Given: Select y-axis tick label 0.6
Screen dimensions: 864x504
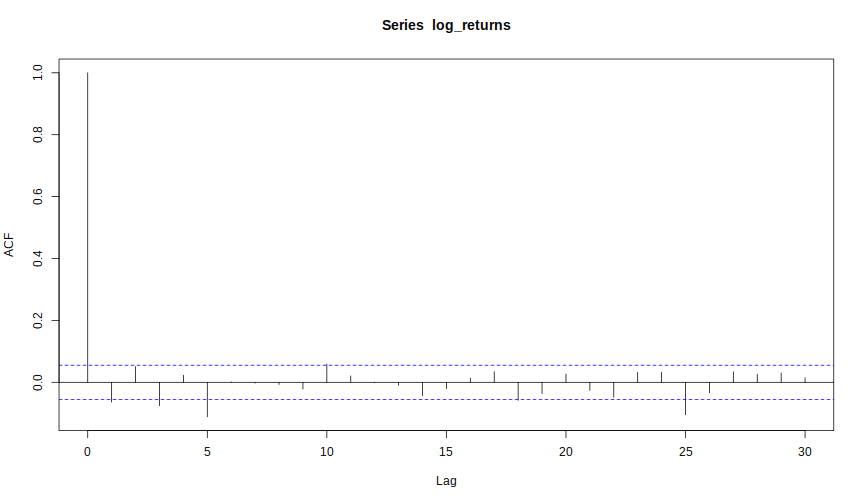Looking at the screenshot, I should point(37,197).
